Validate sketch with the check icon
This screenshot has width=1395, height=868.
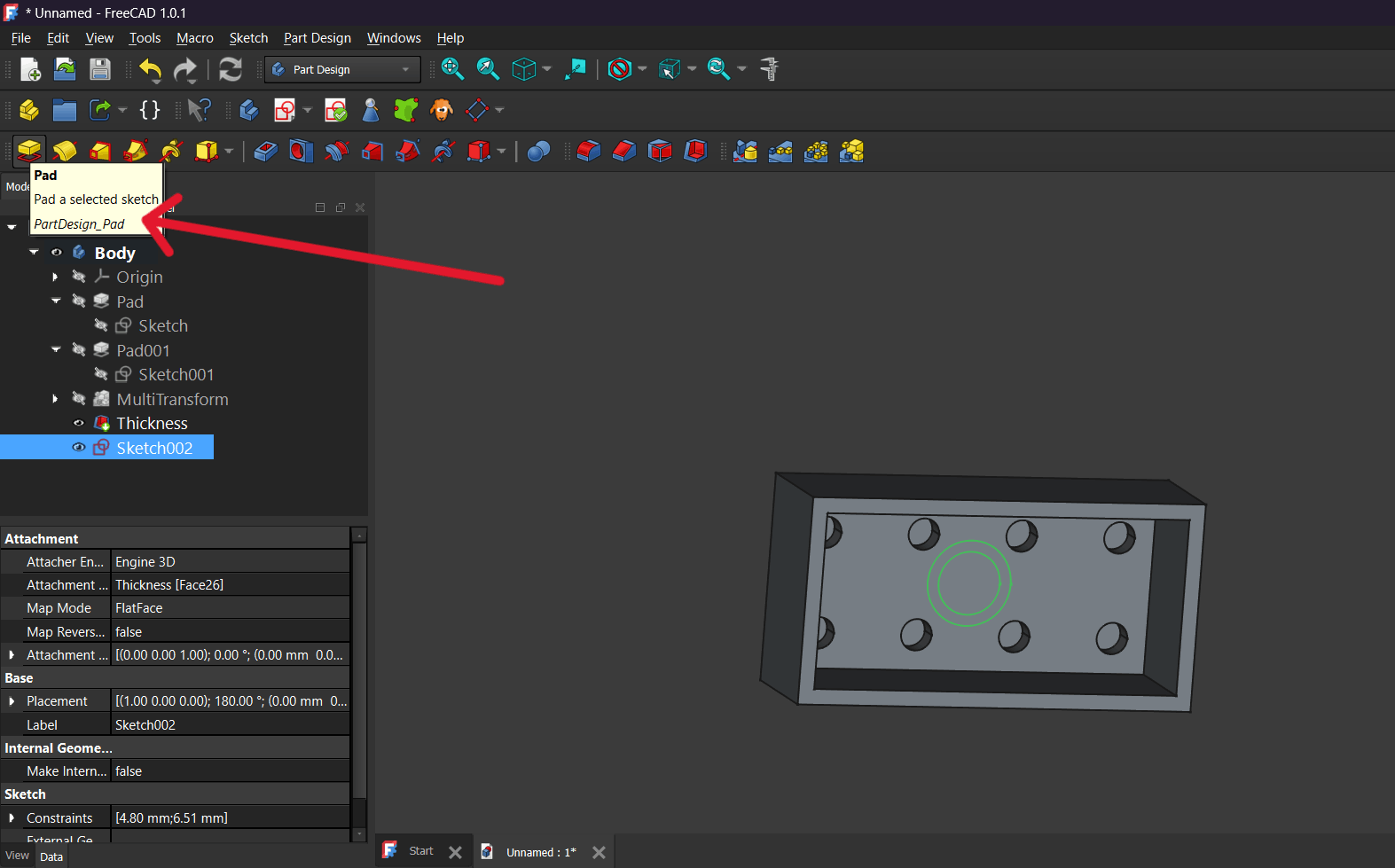[x=336, y=110]
